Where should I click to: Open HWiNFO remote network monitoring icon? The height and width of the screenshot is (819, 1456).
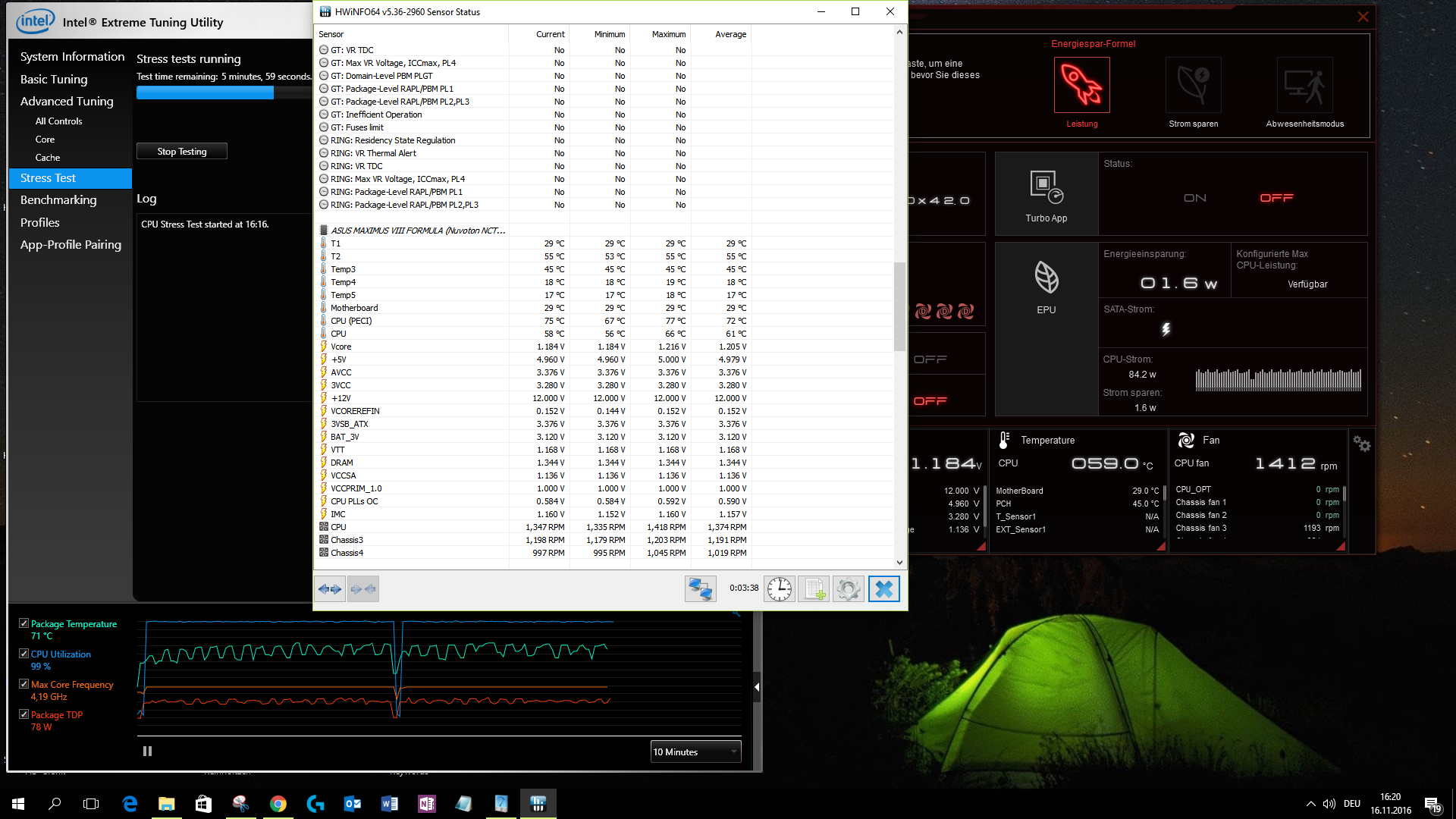(x=700, y=588)
